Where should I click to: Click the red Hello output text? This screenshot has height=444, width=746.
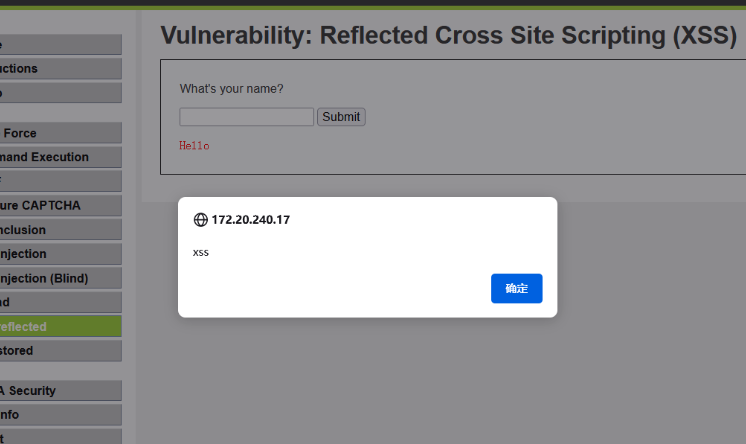[x=194, y=146]
